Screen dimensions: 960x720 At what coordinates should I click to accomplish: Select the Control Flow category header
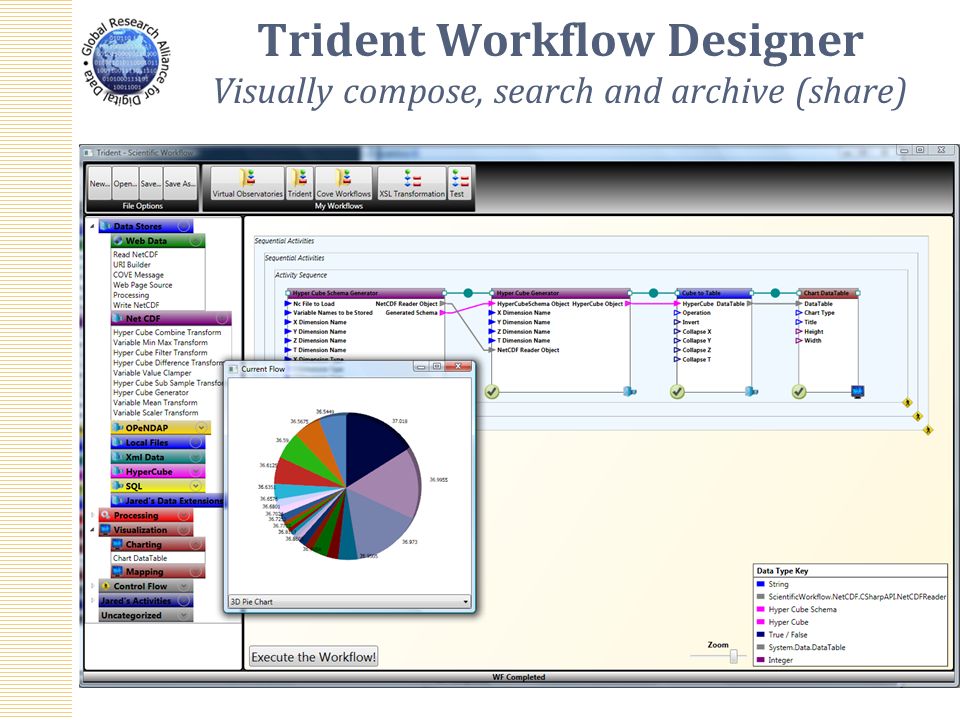(146, 587)
